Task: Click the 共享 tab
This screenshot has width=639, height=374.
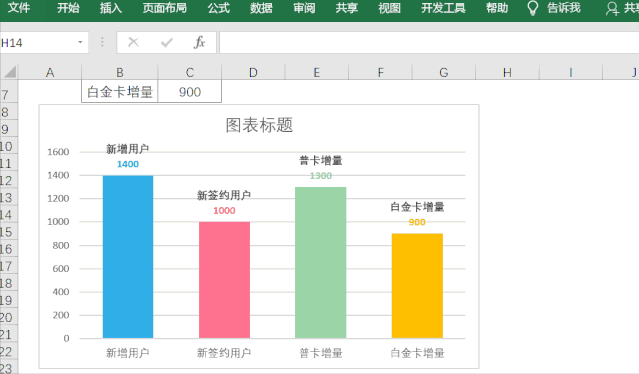Action: (x=346, y=8)
